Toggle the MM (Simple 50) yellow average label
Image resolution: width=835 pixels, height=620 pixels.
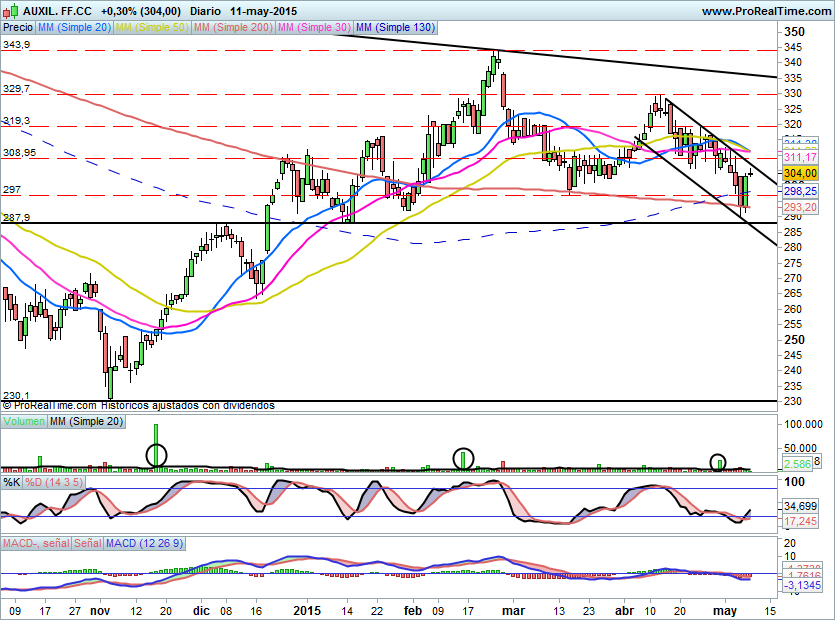(152, 28)
